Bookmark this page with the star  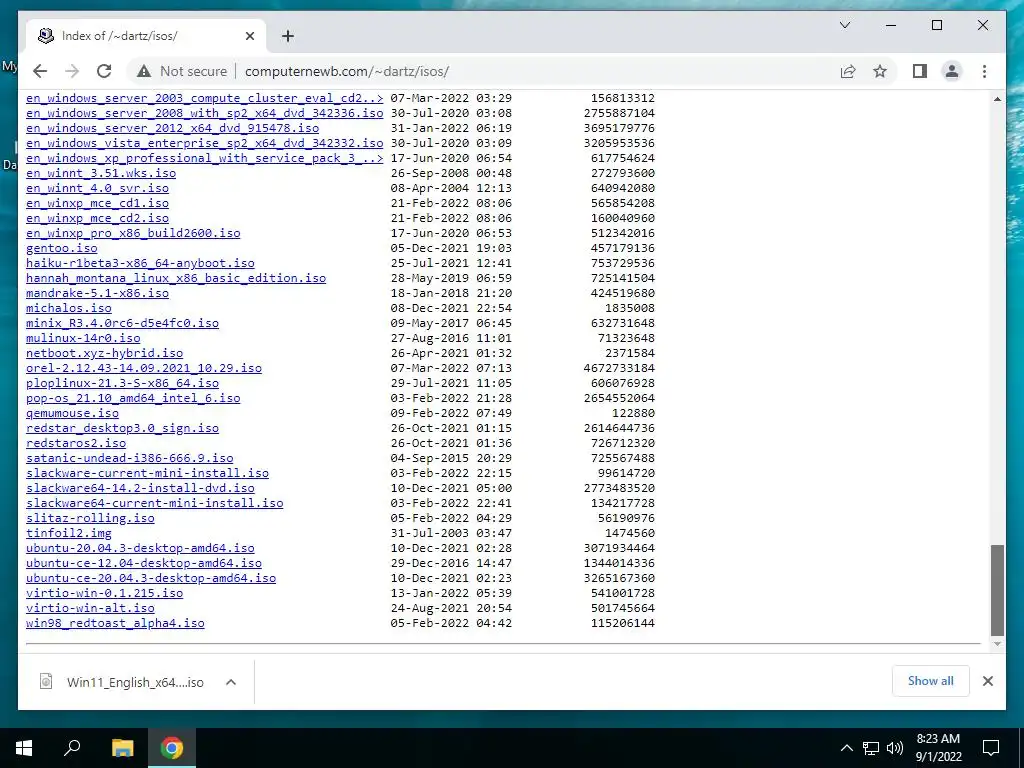[880, 71]
